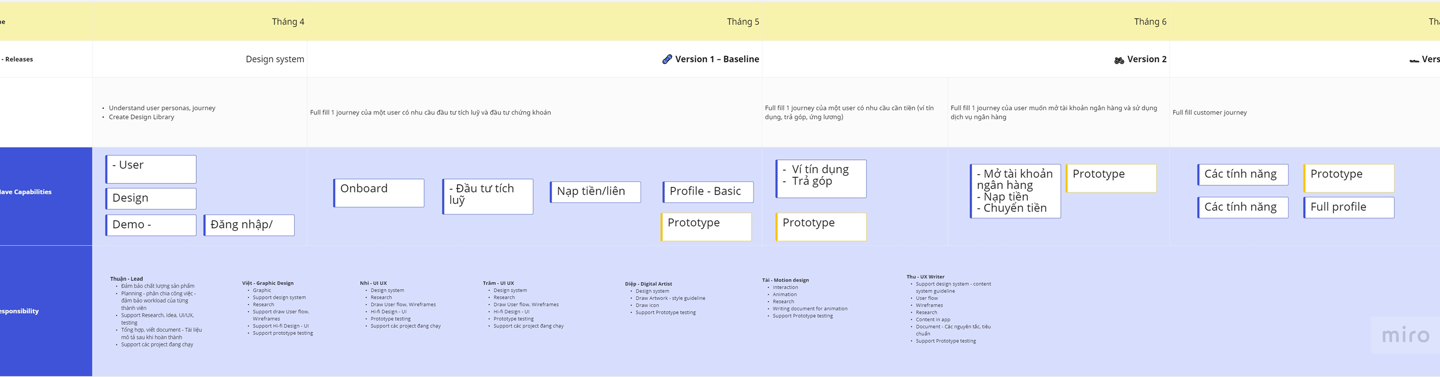This screenshot has width=1440, height=377.
Task: Click the icon beside Version 2
Action: pyautogui.click(x=1119, y=60)
